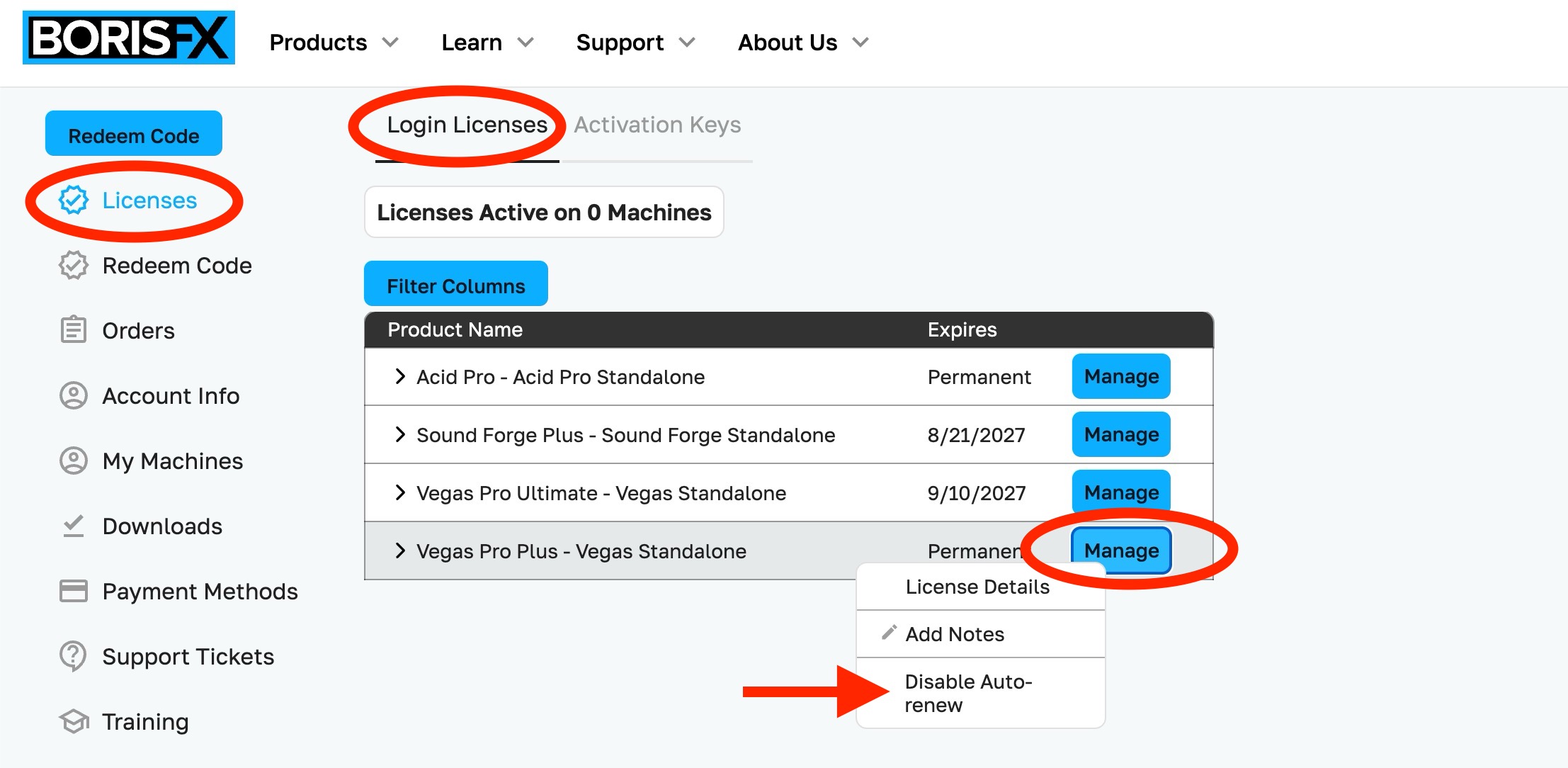1568x768 pixels.
Task: Select Disable Auto-renew menu option
Action: (x=981, y=693)
